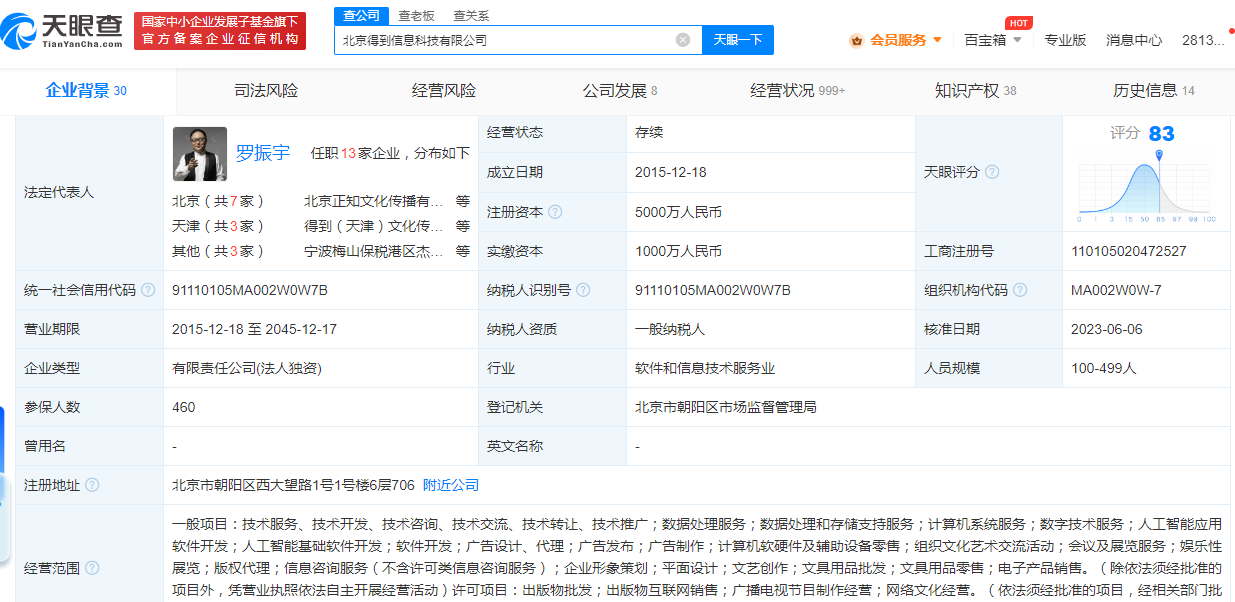The width and height of the screenshot is (1235, 602).
Task: Open help icon next to 天眼评分
Action: [992, 172]
